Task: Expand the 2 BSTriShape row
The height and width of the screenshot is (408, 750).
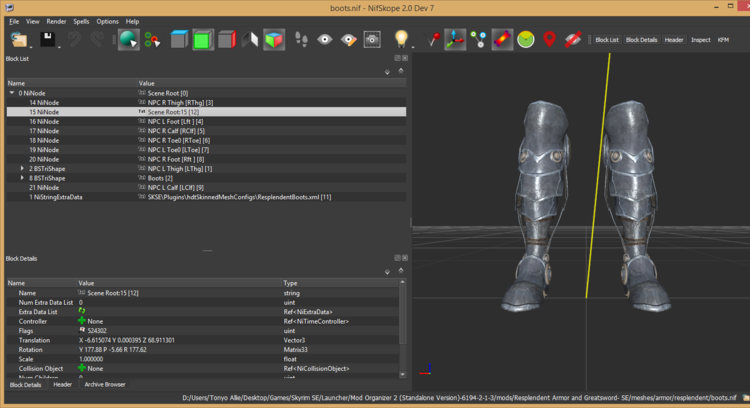Action: 22,168
